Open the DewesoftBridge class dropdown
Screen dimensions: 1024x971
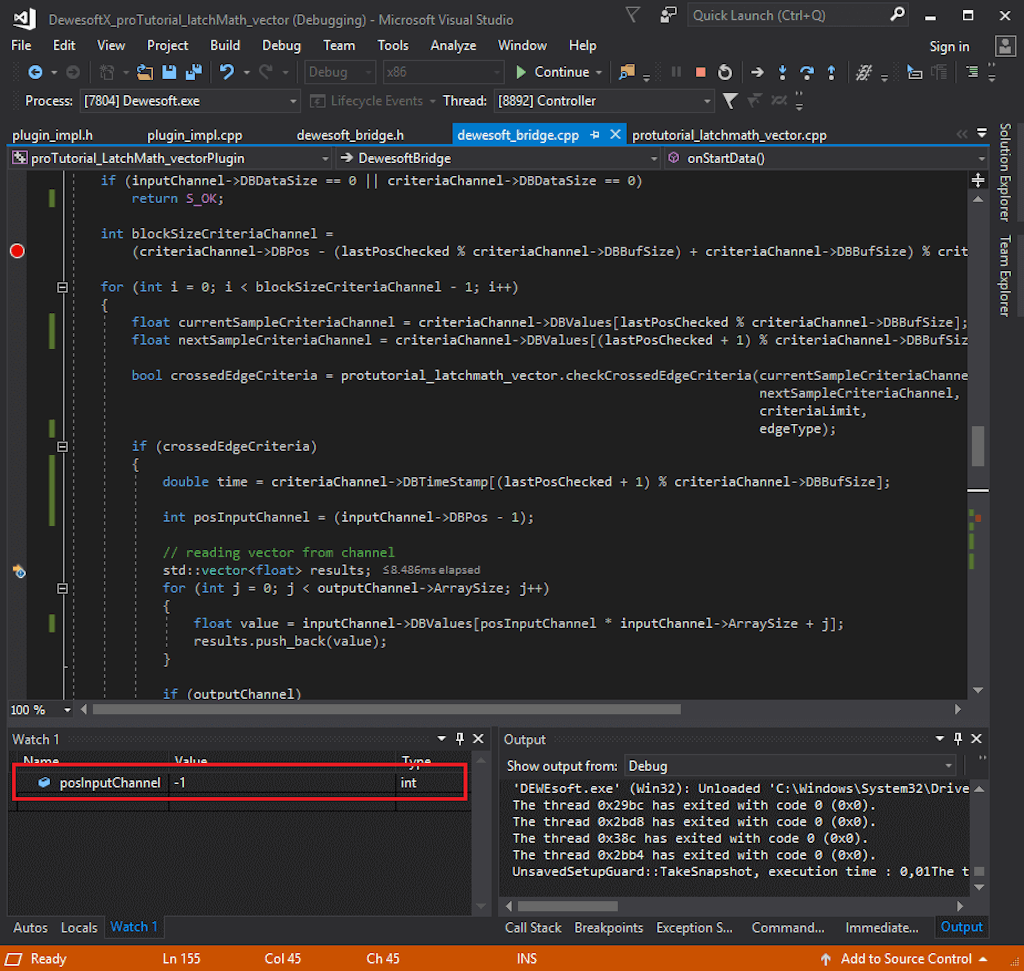[x=498, y=158]
